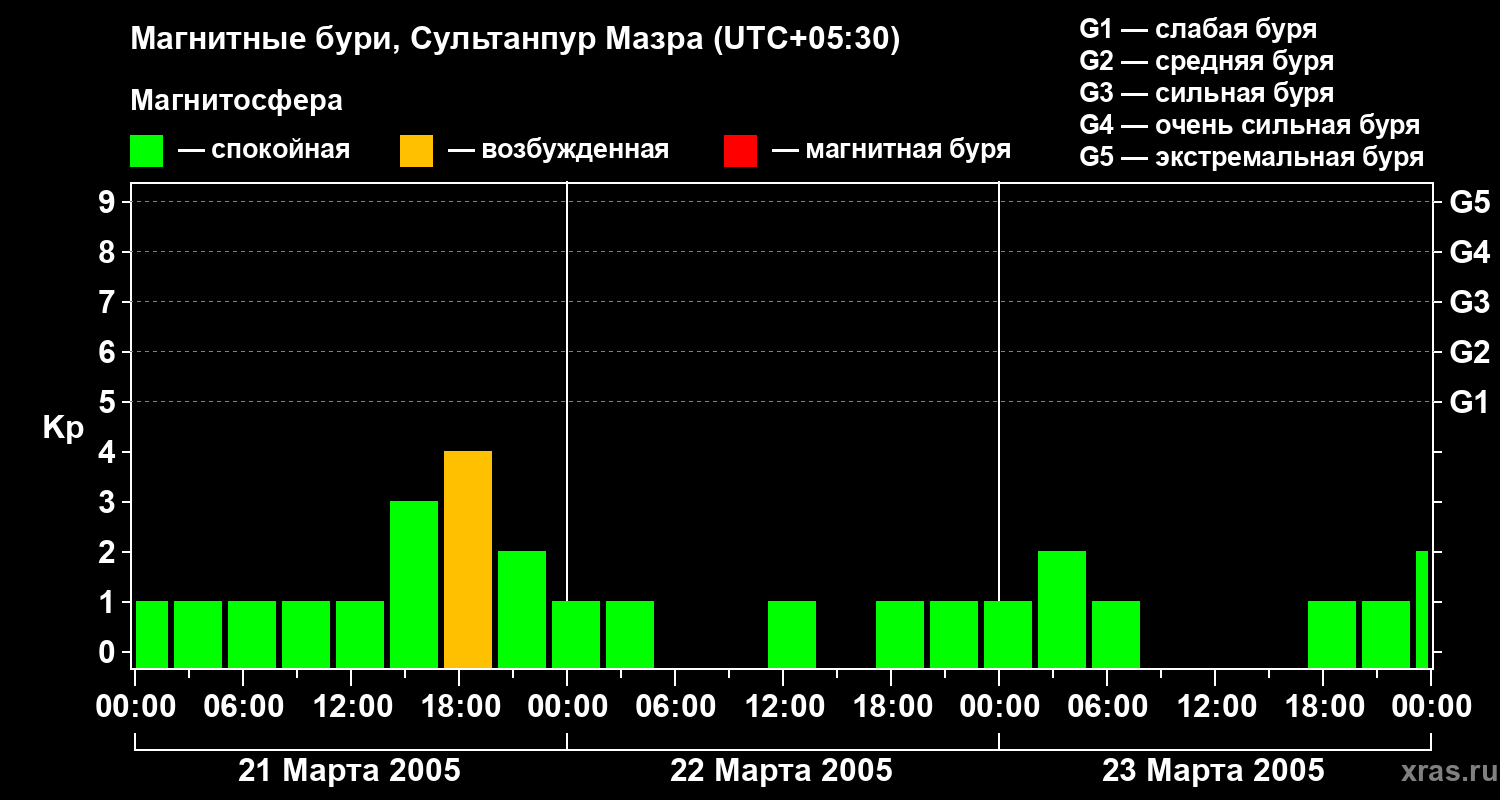Click the G3 label on the right scale
1500x800 pixels.
pyautogui.click(x=1469, y=303)
